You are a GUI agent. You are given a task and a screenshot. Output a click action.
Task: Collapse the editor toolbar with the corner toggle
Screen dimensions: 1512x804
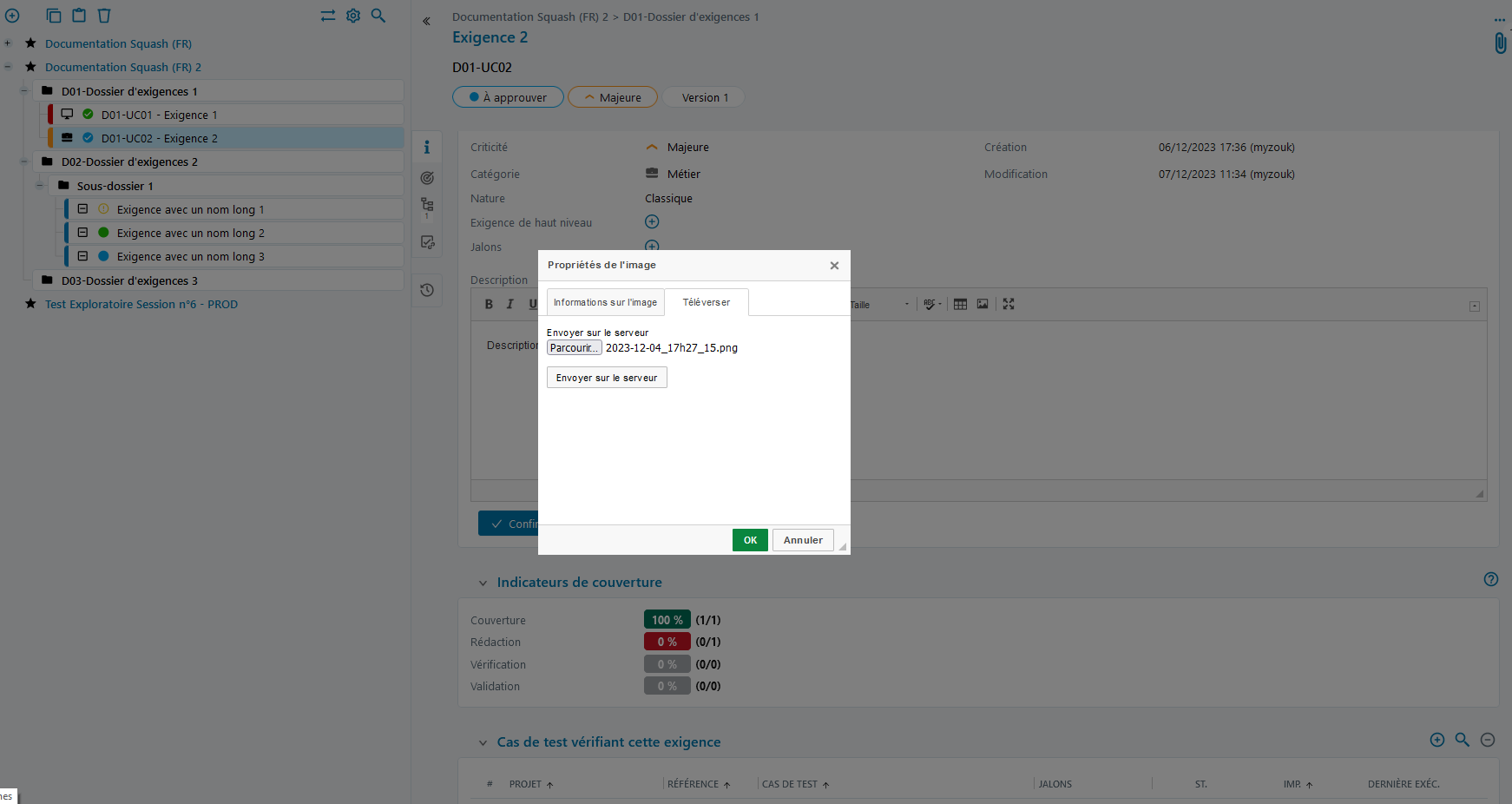[1475, 306]
